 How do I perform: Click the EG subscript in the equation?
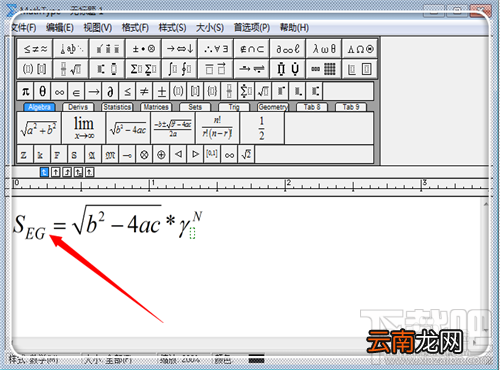pos(35,233)
